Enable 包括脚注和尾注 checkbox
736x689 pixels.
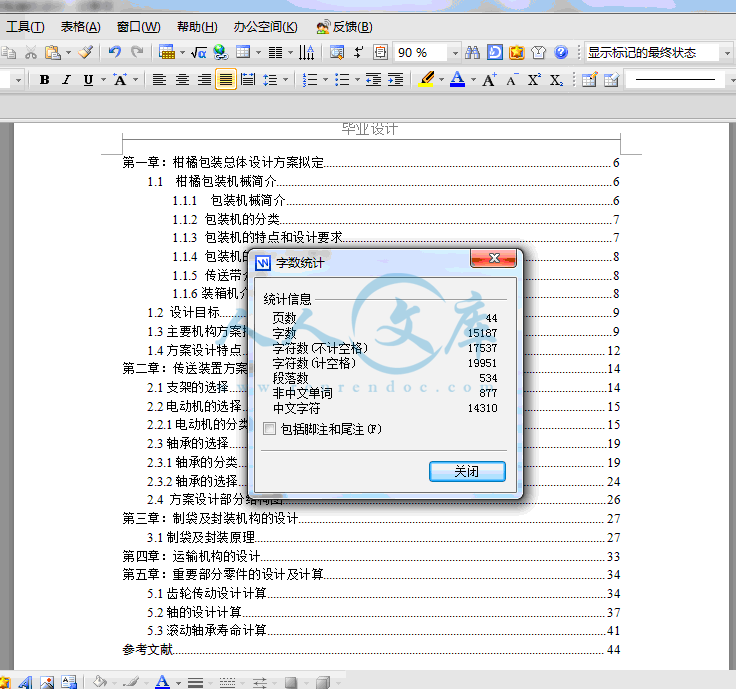coord(269,429)
